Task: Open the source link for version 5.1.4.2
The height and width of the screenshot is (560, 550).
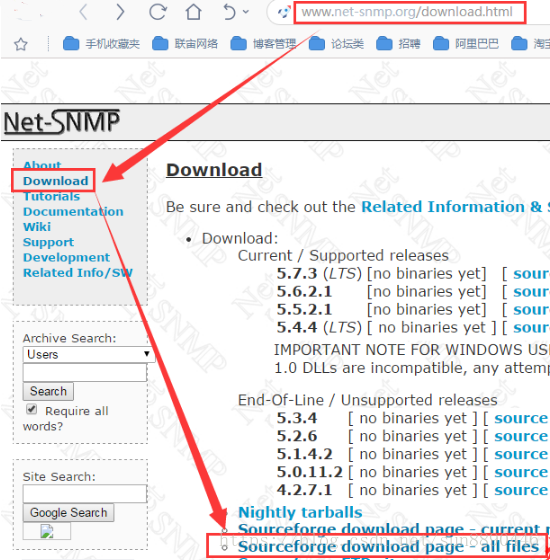Action: pyautogui.click(x=521, y=454)
